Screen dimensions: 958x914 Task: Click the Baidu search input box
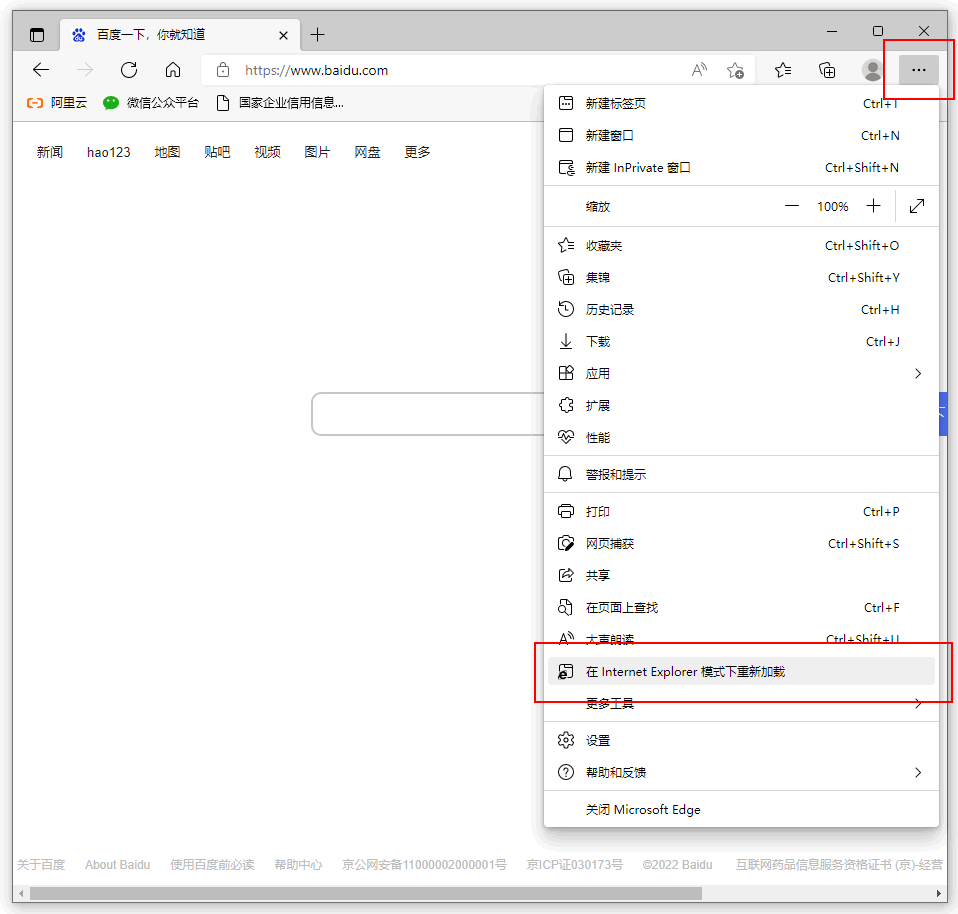pyautogui.click(x=428, y=414)
